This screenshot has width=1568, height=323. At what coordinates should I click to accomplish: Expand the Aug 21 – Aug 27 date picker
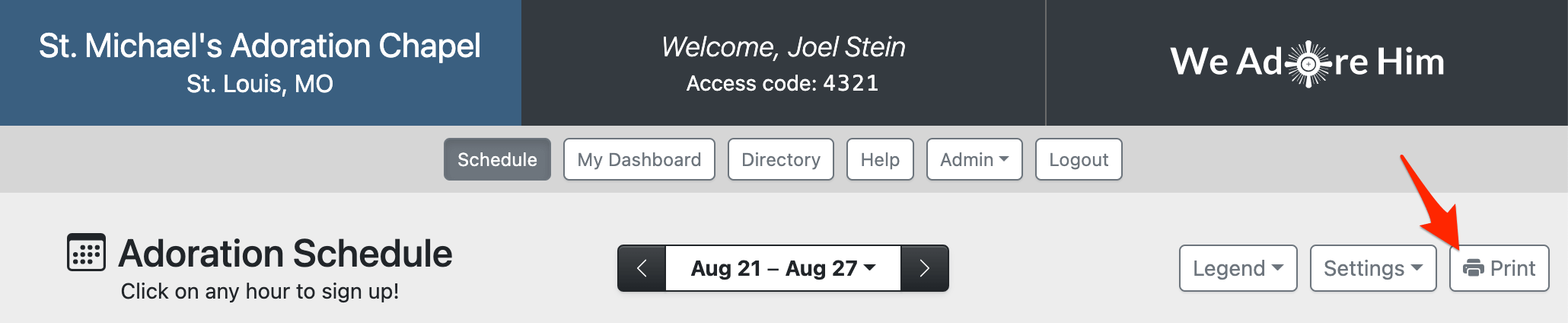(782, 268)
